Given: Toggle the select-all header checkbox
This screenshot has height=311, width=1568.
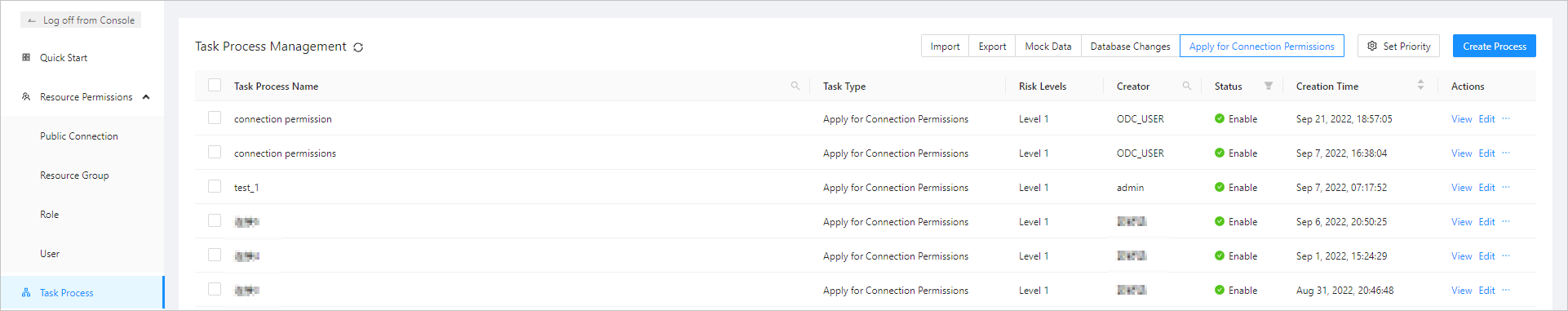Looking at the screenshot, I should pos(215,85).
